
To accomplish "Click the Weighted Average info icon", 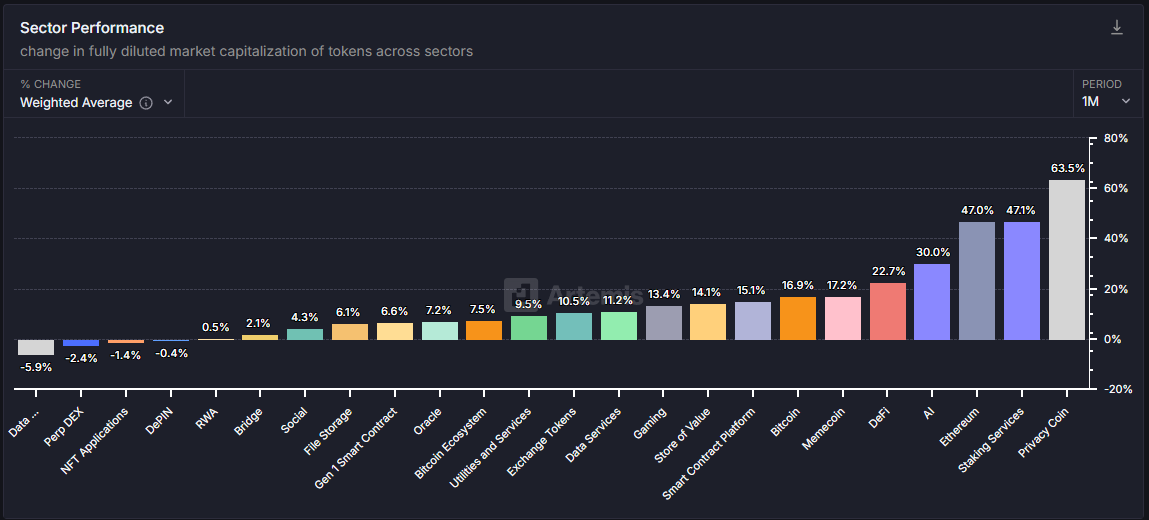I will [x=146, y=103].
